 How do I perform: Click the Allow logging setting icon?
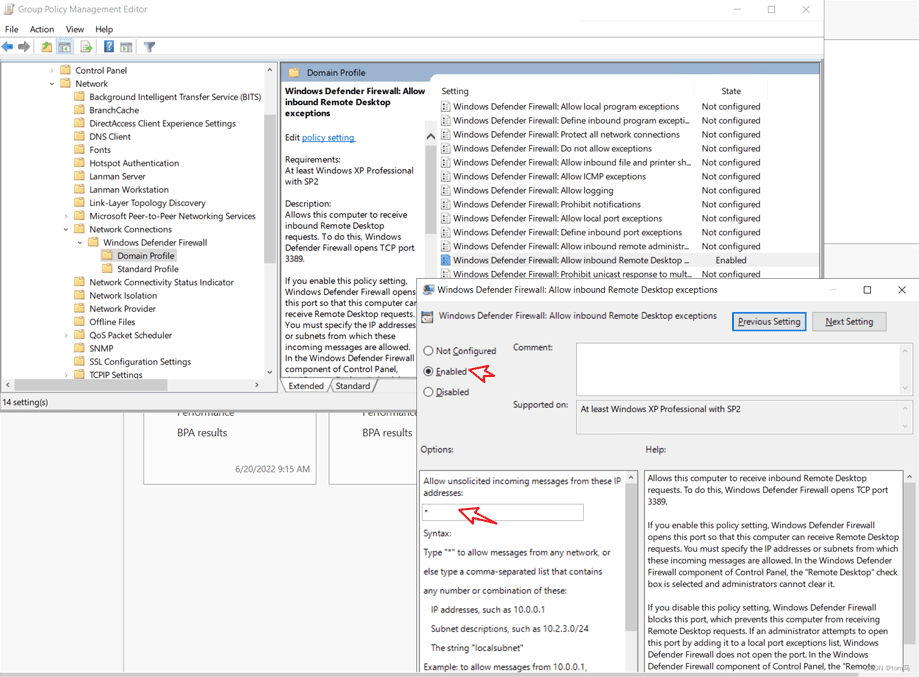pyautogui.click(x=445, y=190)
